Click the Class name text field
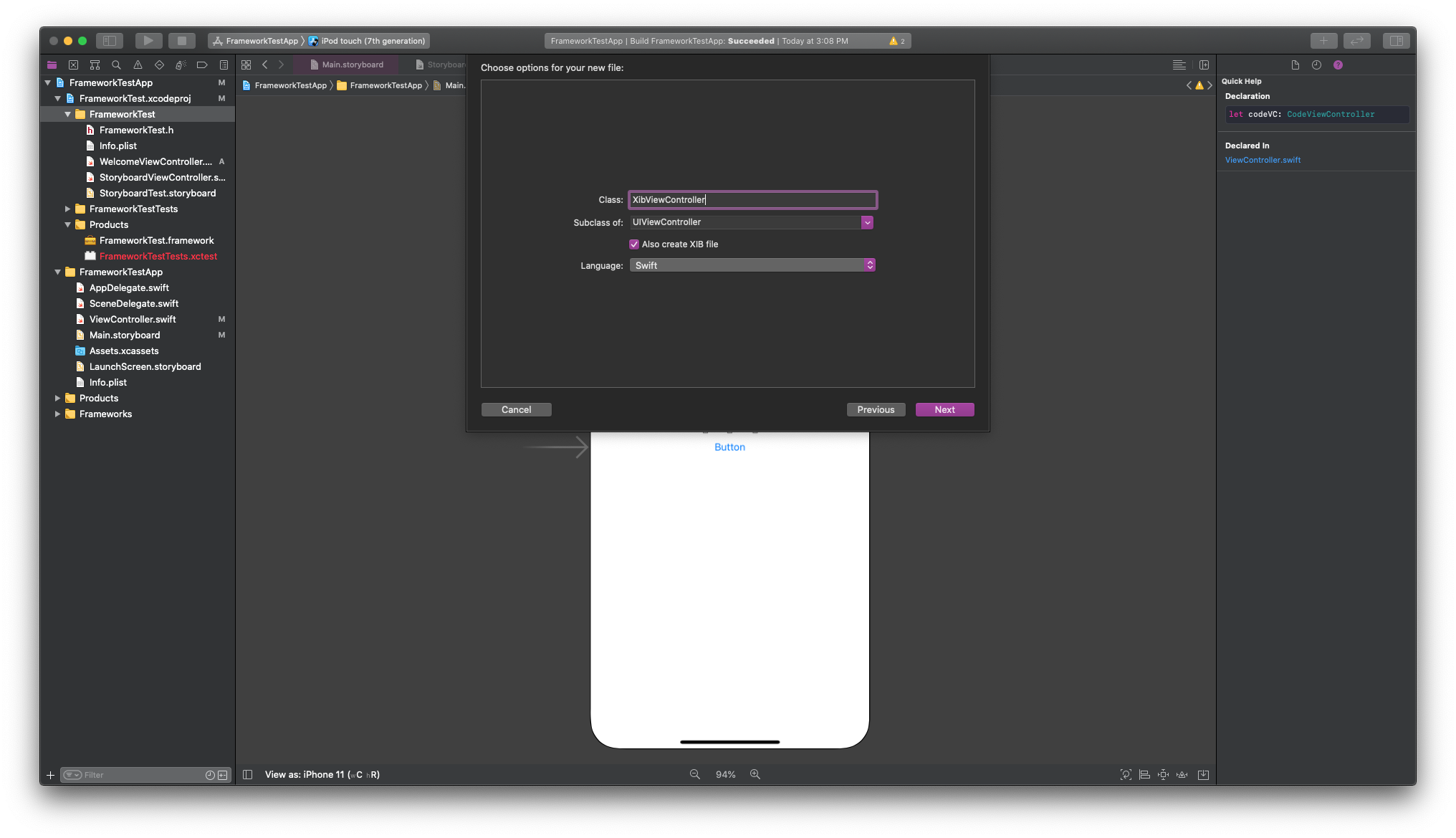The width and height of the screenshot is (1456, 838). (752, 200)
